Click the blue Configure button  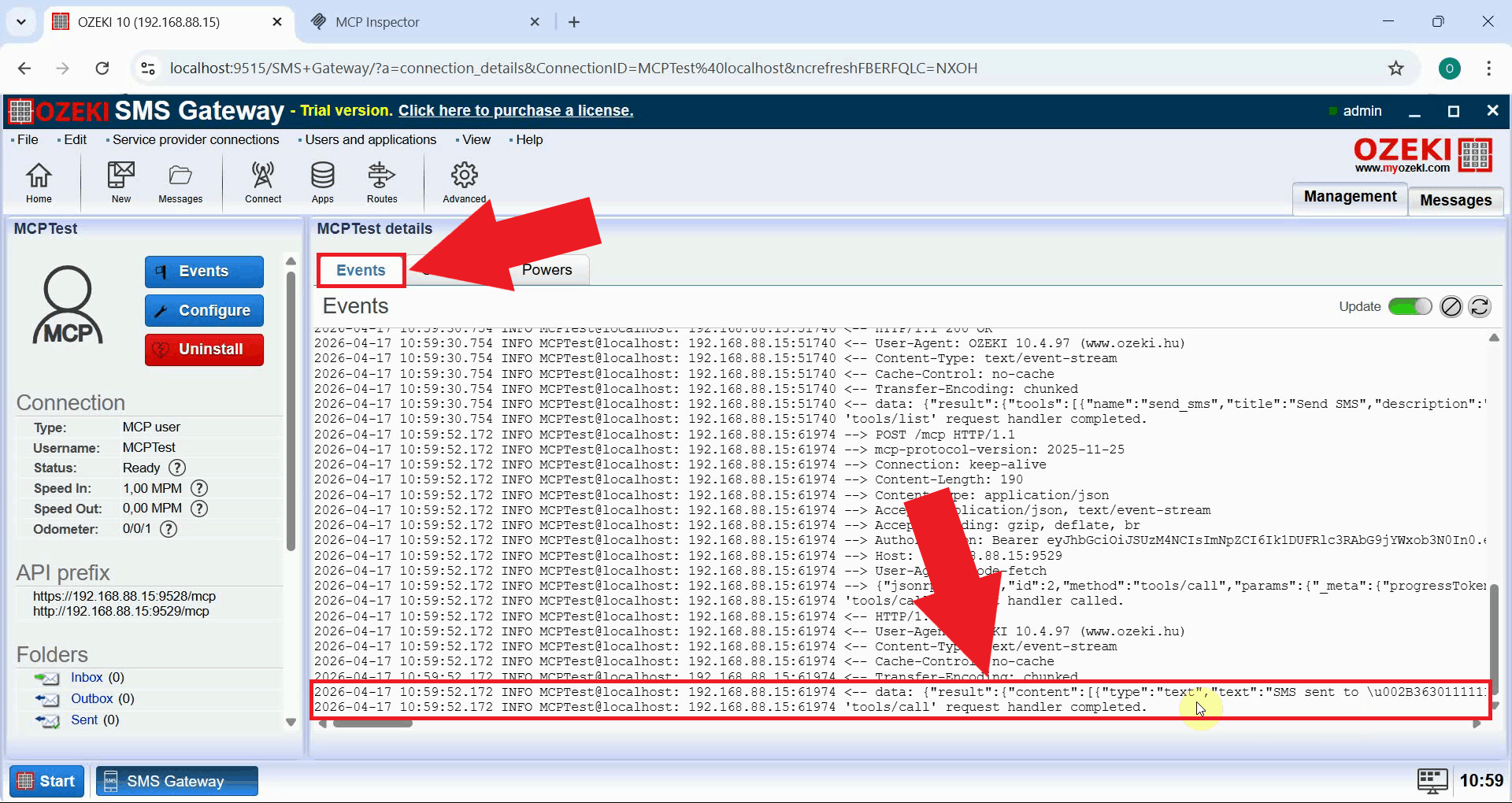point(204,311)
